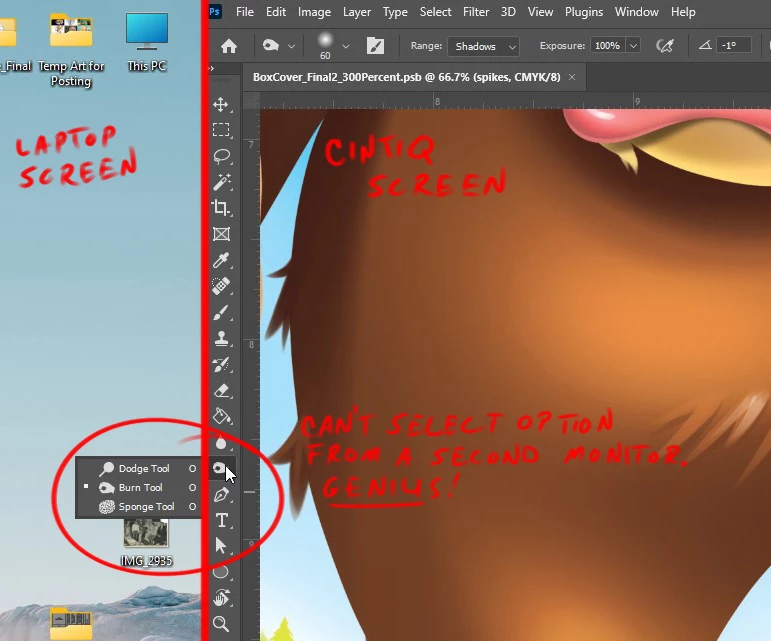Image resolution: width=771 pixels, height=641 pixels.
Task: Click the 60 brush size preview
Action: [x=325, y=46]
